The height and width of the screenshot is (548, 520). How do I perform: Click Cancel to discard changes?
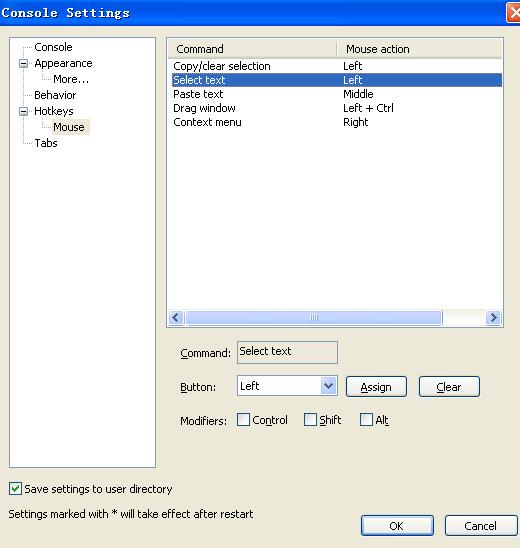(x=481, y=525)
